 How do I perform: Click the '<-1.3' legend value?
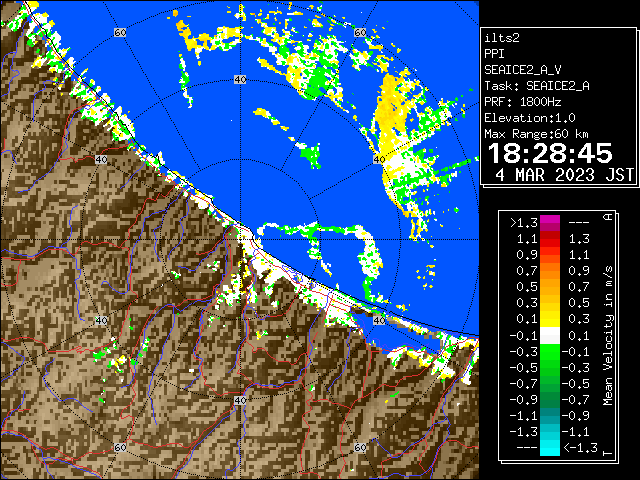point(580,447)
